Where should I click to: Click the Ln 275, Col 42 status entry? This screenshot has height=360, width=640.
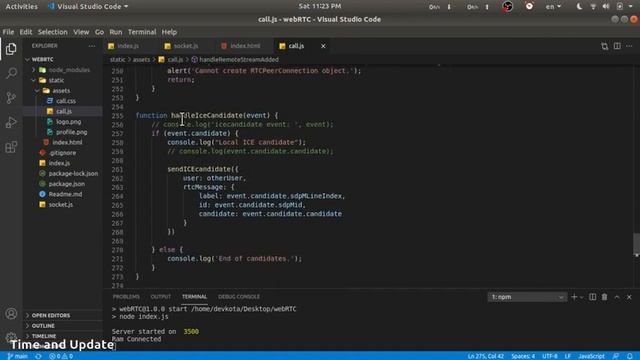[485, 356]
